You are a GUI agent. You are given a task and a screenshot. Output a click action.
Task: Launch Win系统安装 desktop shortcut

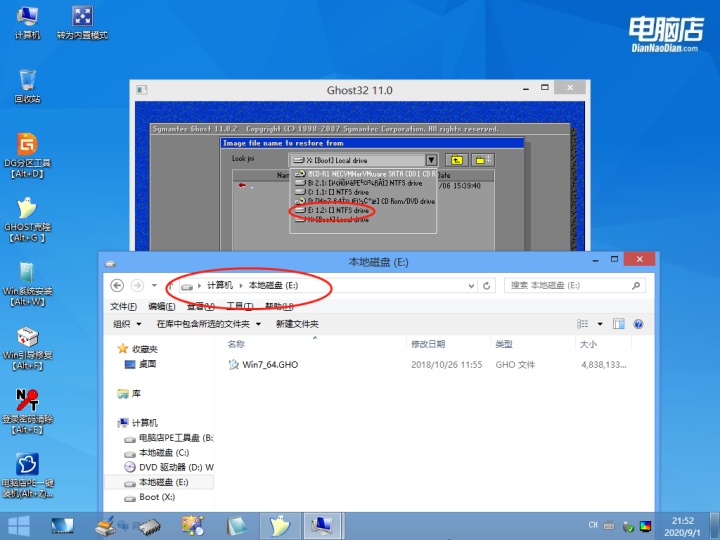[x=27, y=284]
